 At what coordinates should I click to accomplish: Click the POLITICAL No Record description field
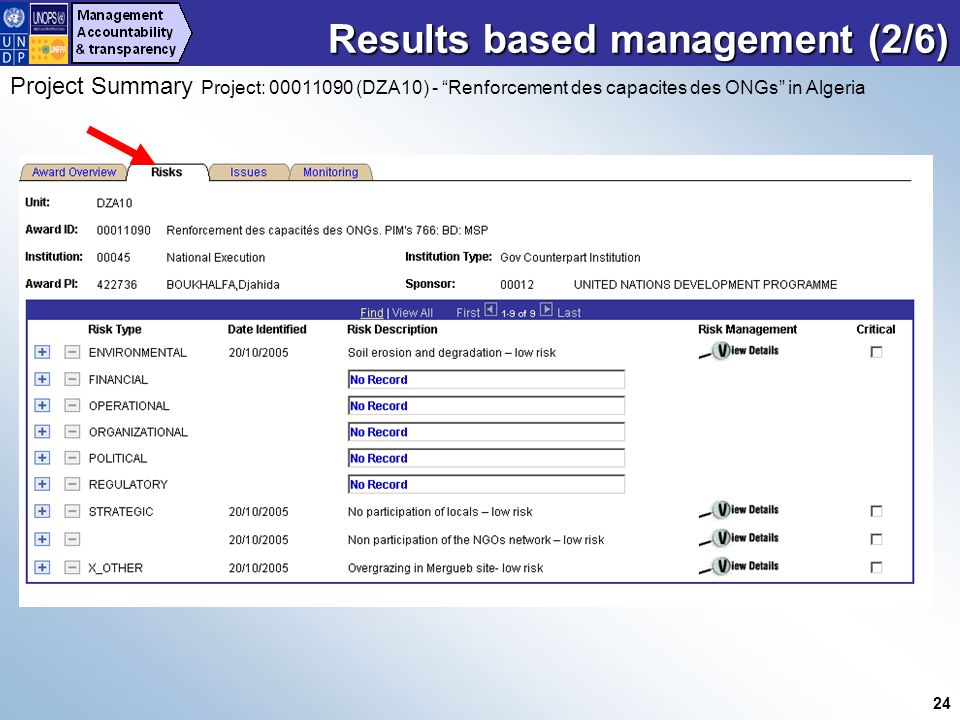(x=486, y=459)
